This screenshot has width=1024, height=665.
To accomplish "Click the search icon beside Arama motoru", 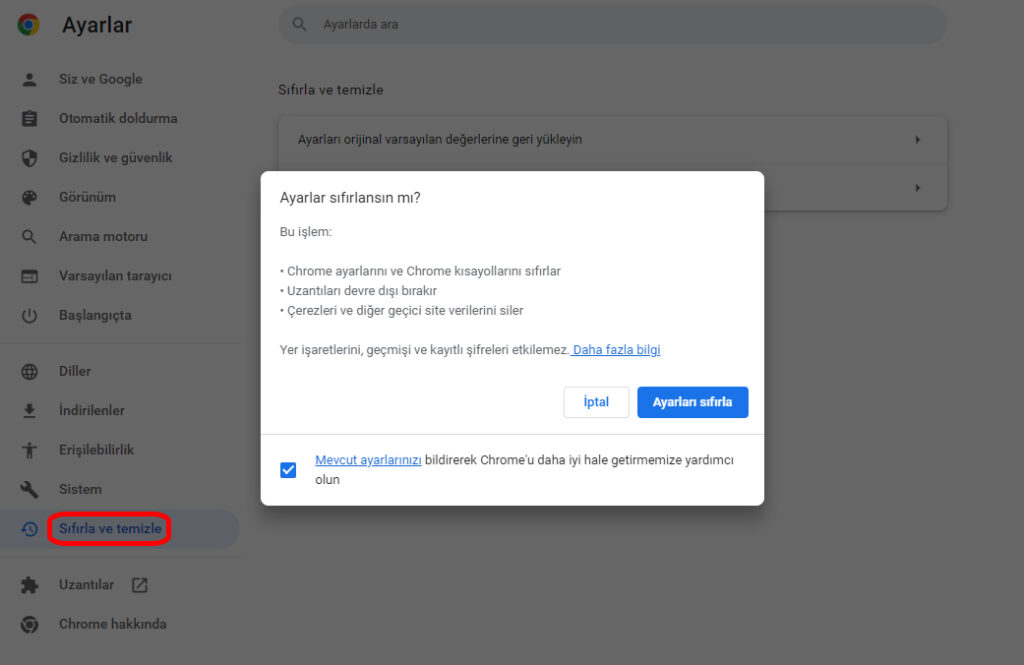I will click(x=29, y=236).
